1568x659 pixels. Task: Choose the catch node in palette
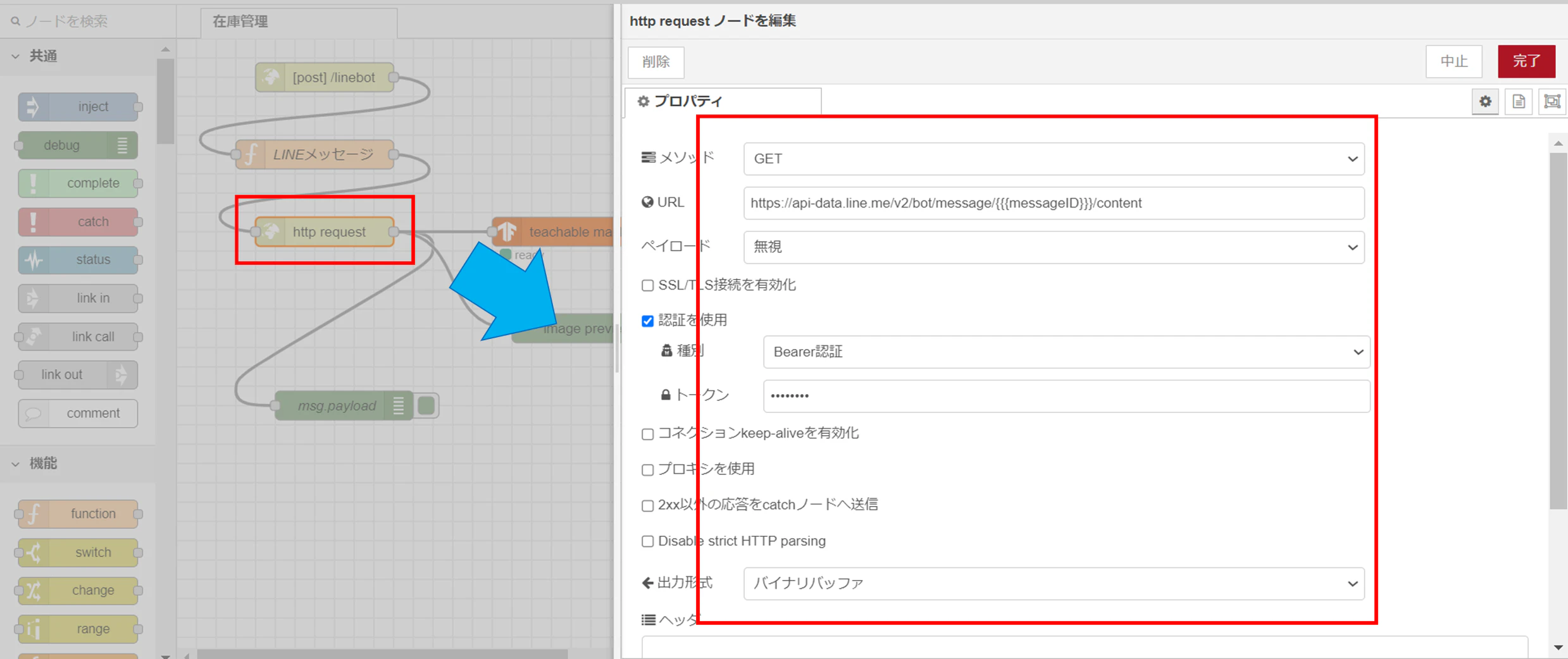click(x=78, y=222)
